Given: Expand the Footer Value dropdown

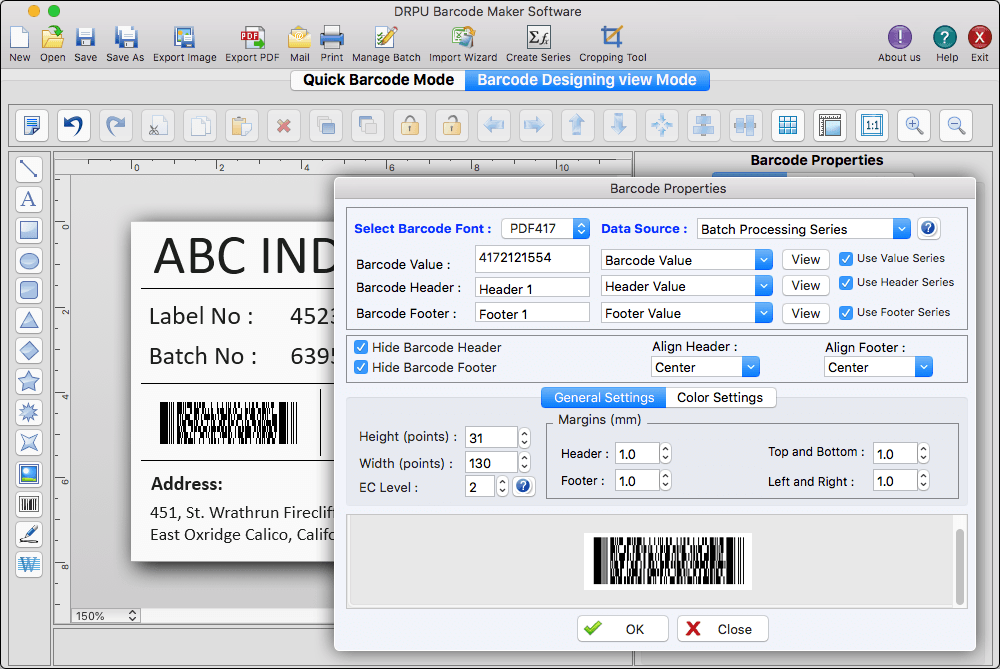Looking at the screenshot, I should coord(686,313).
